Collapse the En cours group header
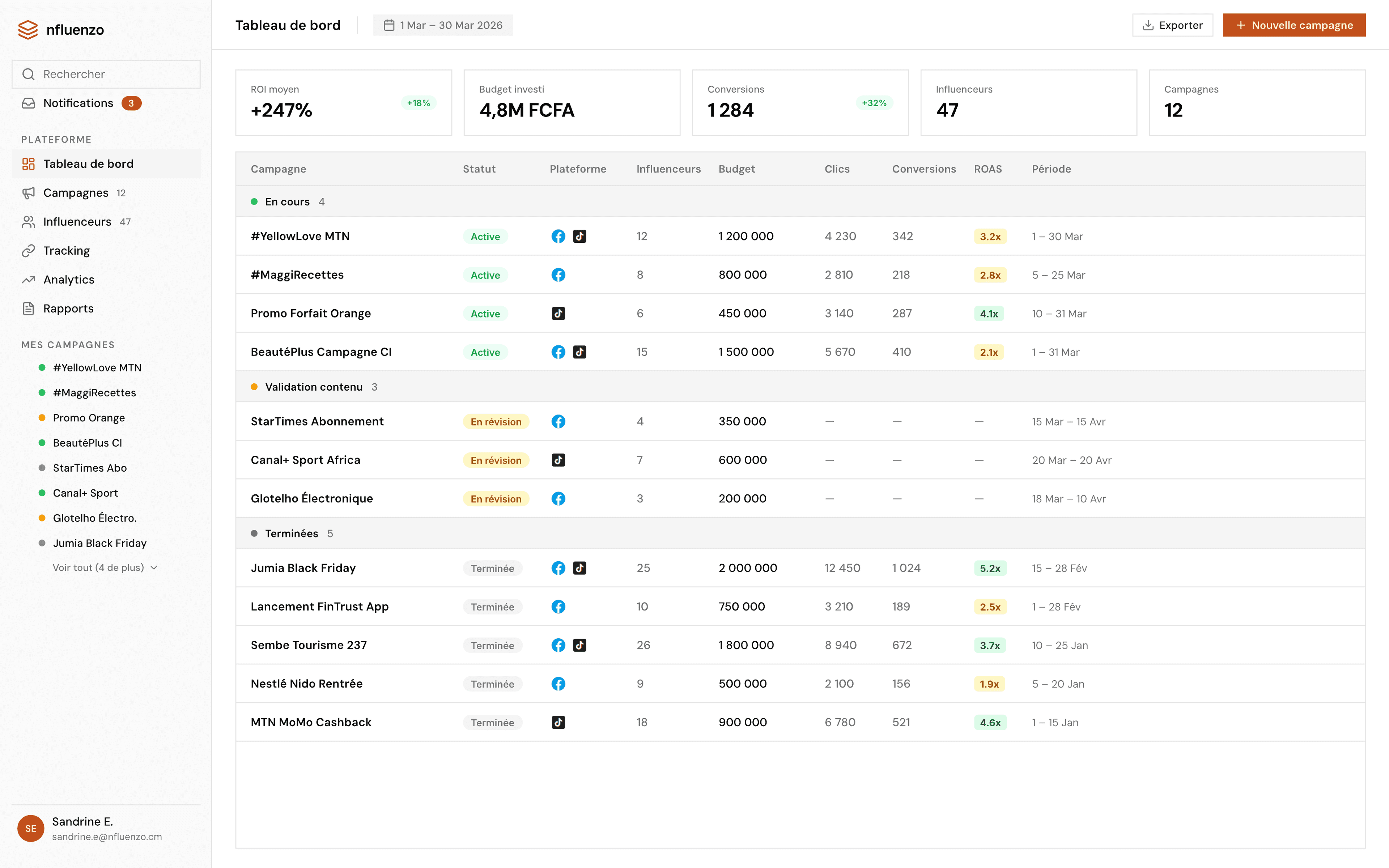 click(x=287, y=202)
